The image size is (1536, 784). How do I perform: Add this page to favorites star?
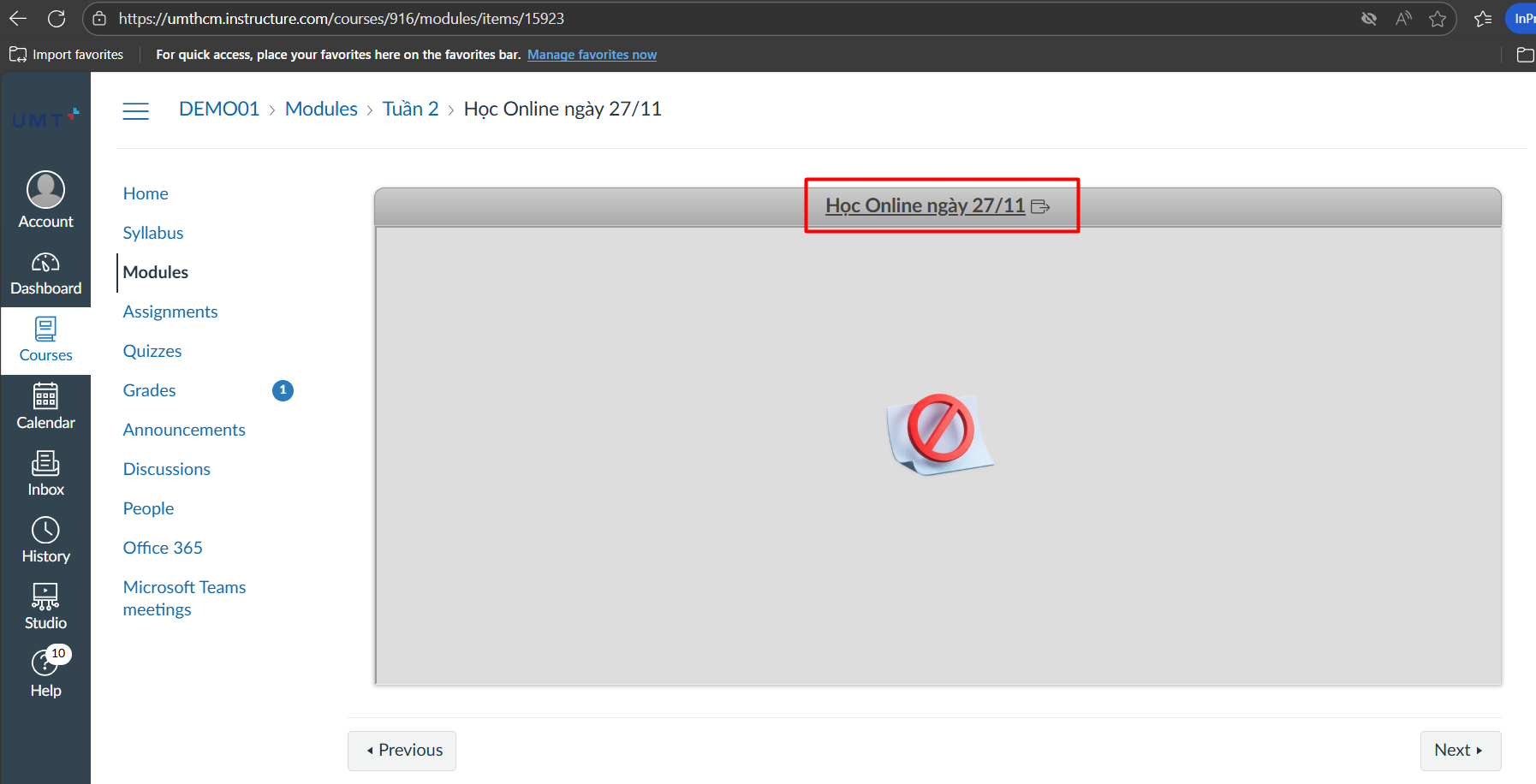pyautogui.click(x=1438, y=19)
